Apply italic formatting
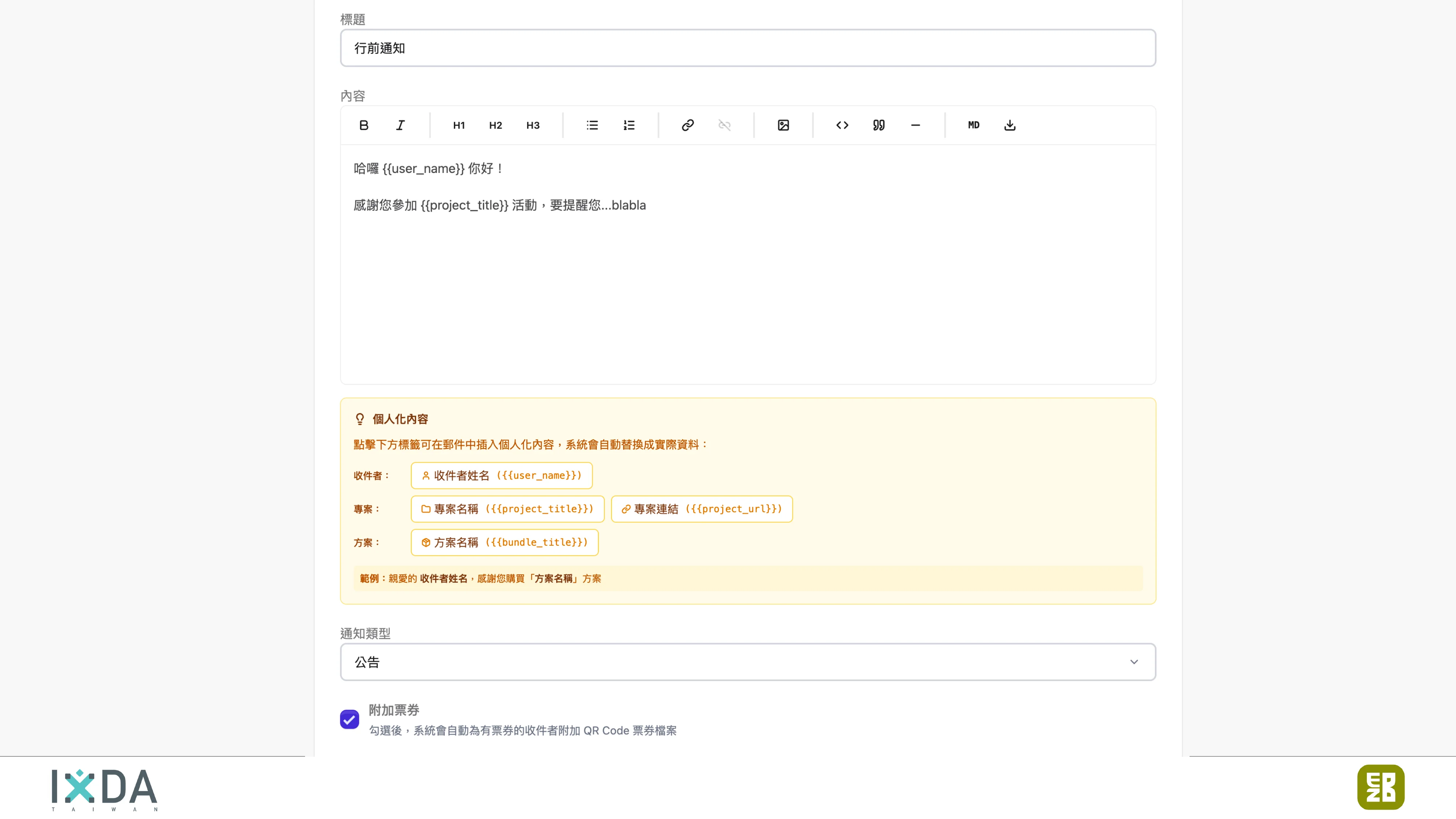 [x=400, y=125]
